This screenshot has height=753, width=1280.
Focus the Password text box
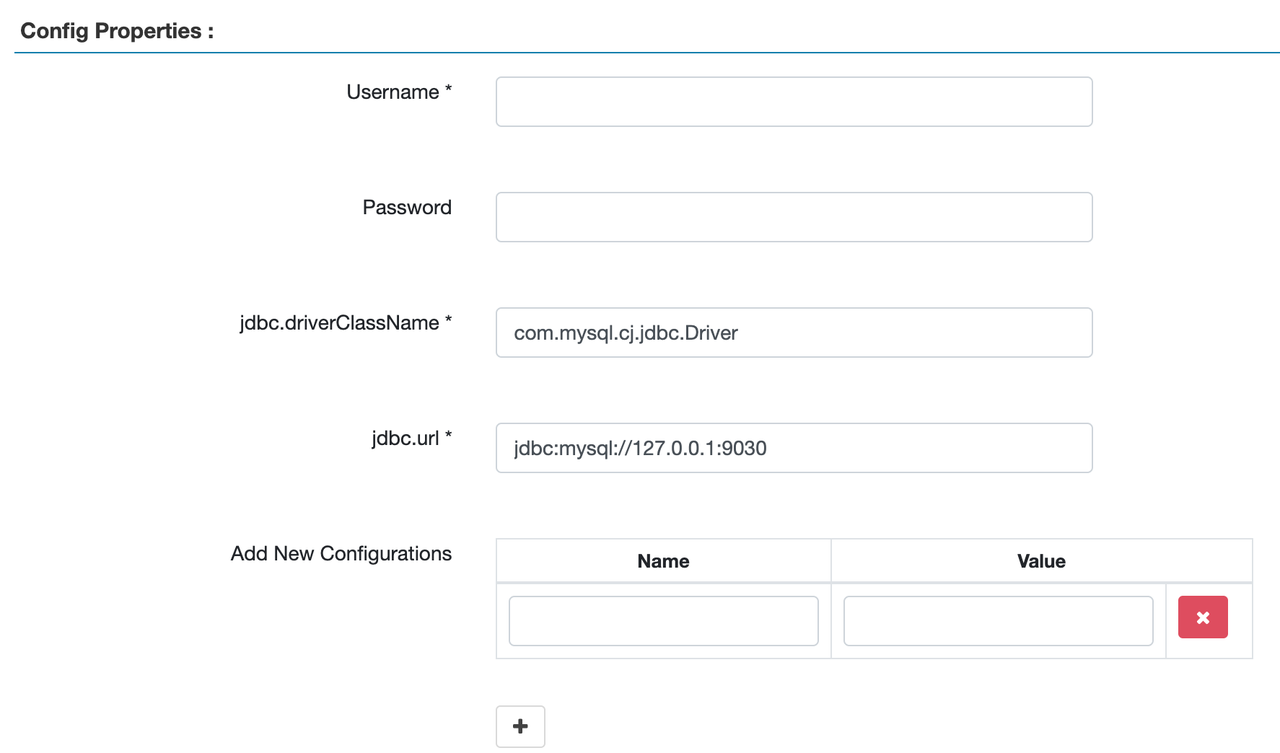[x=793, y=217]
